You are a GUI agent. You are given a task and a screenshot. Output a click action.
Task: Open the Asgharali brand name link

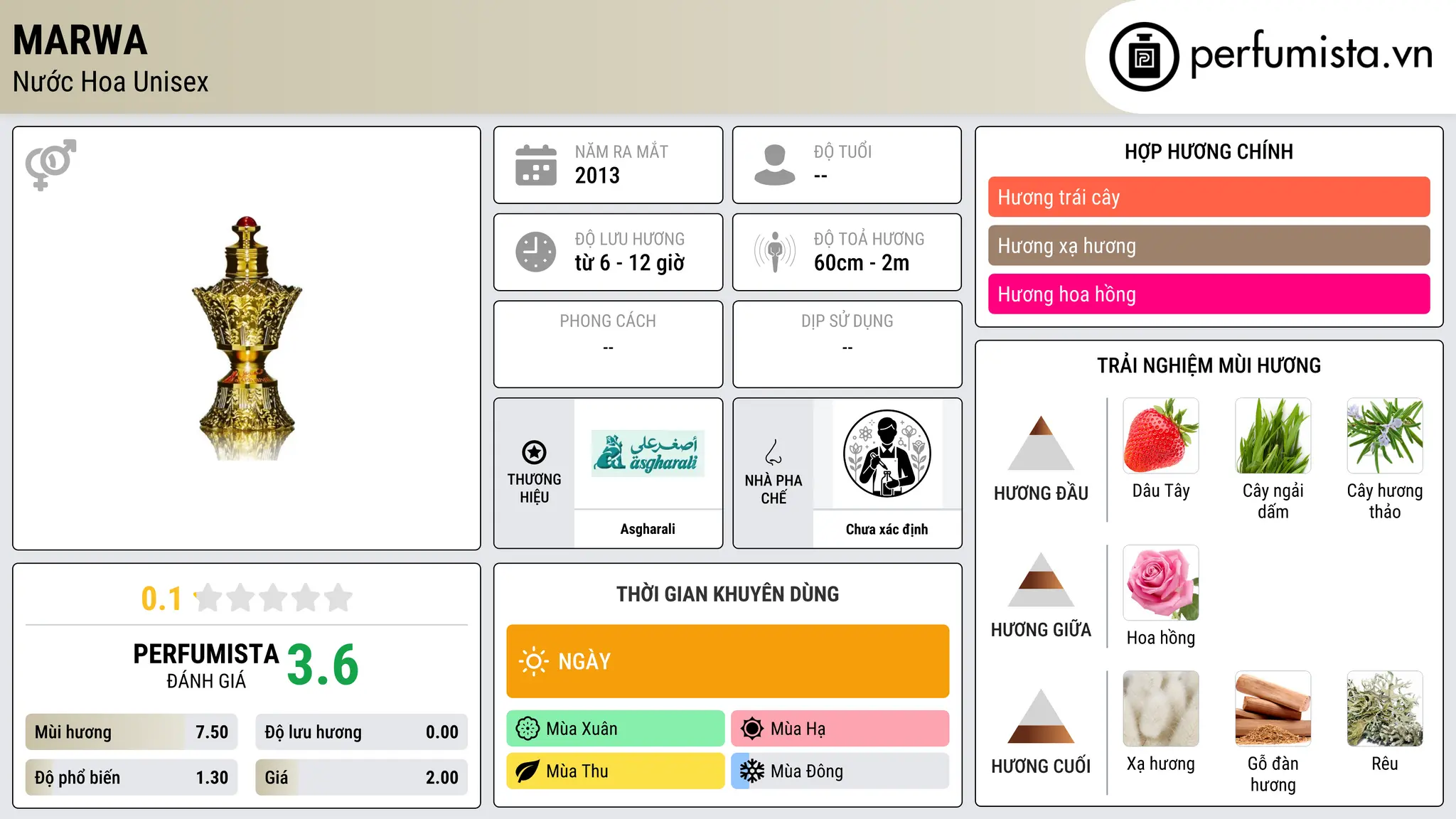(x=648, y=529)
